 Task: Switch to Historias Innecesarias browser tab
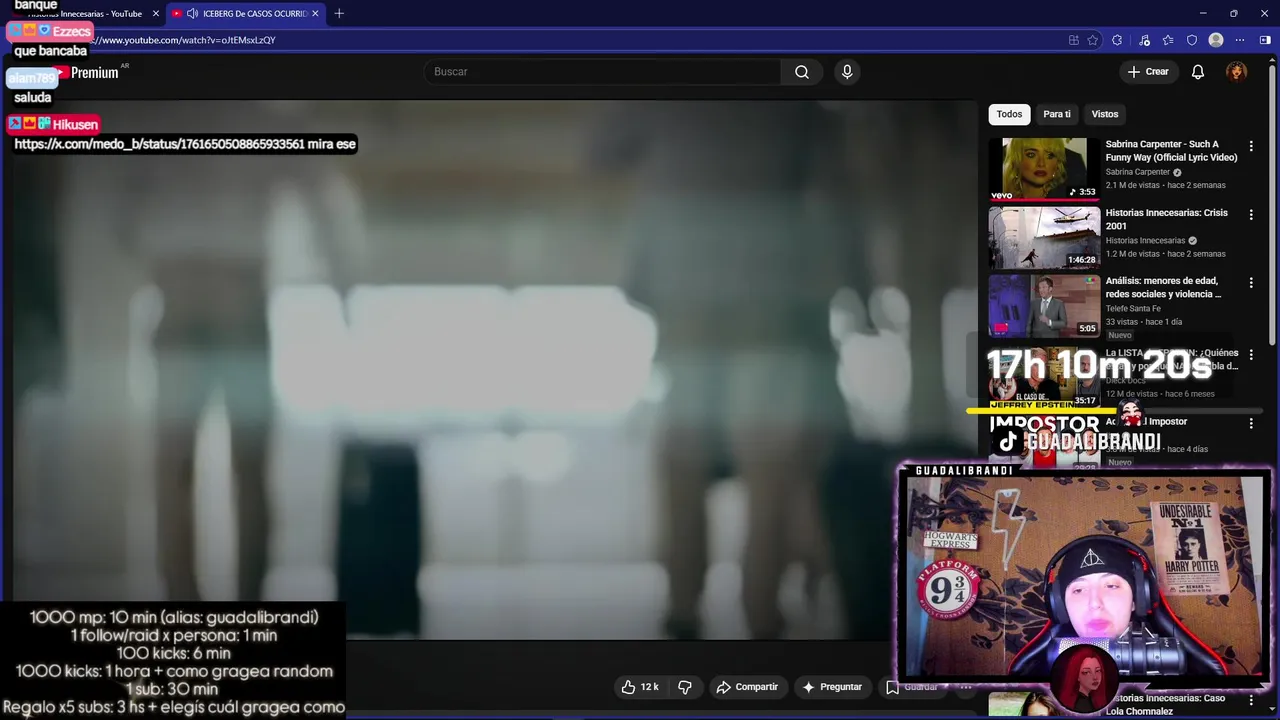click(x=85, y=14)
